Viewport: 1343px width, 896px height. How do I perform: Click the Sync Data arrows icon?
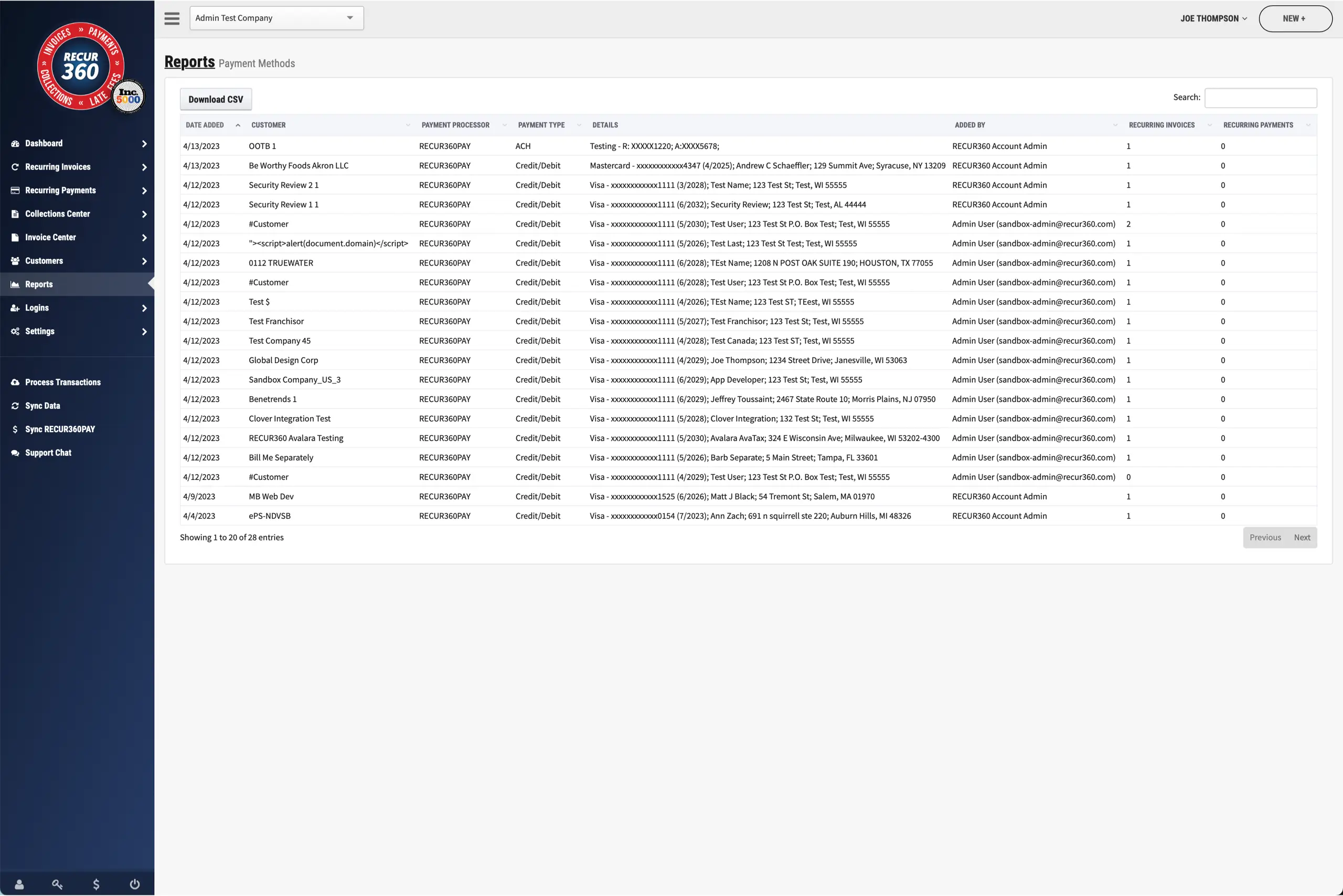(x=15, y=406)
